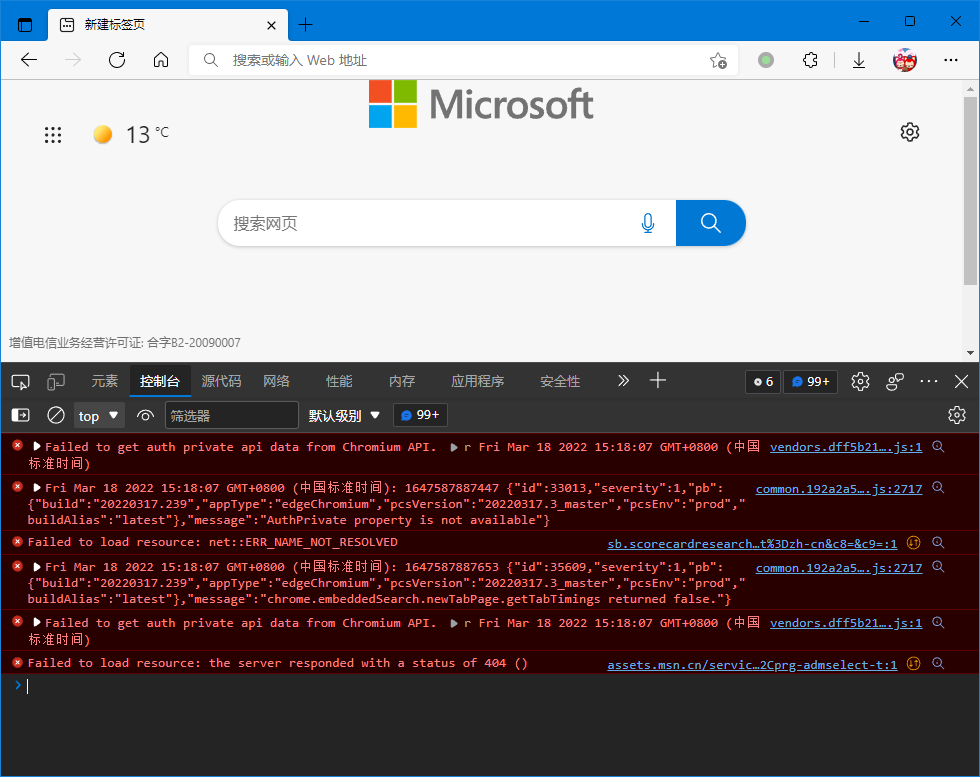Switch to the 元素 tab
The width and height of the screenshot is (980, 777).
[104, 381]
